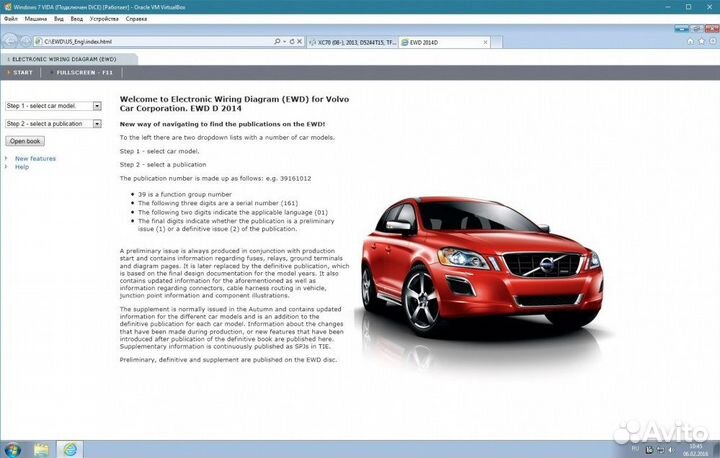This screenshot has height=458, width=720.
Task: Click the Open book button
Action: tap(25, 141)
